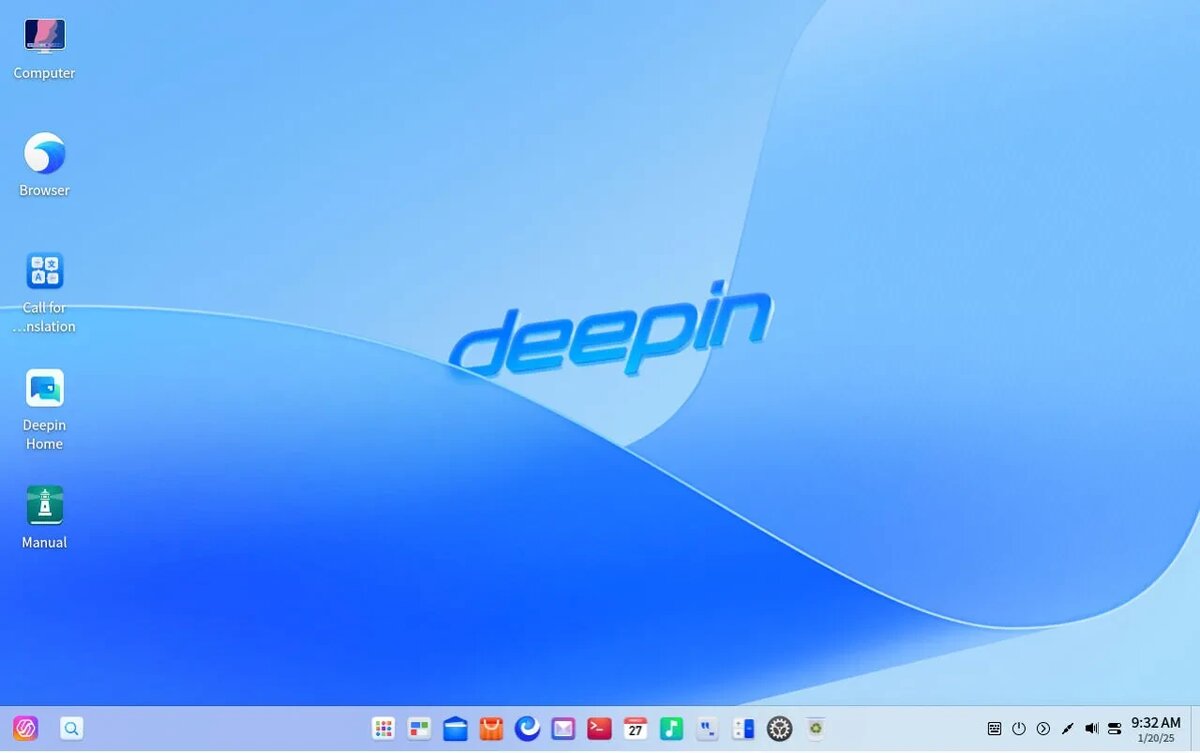
Task: Select the "Browser" label text
Action: pos(44,190)
